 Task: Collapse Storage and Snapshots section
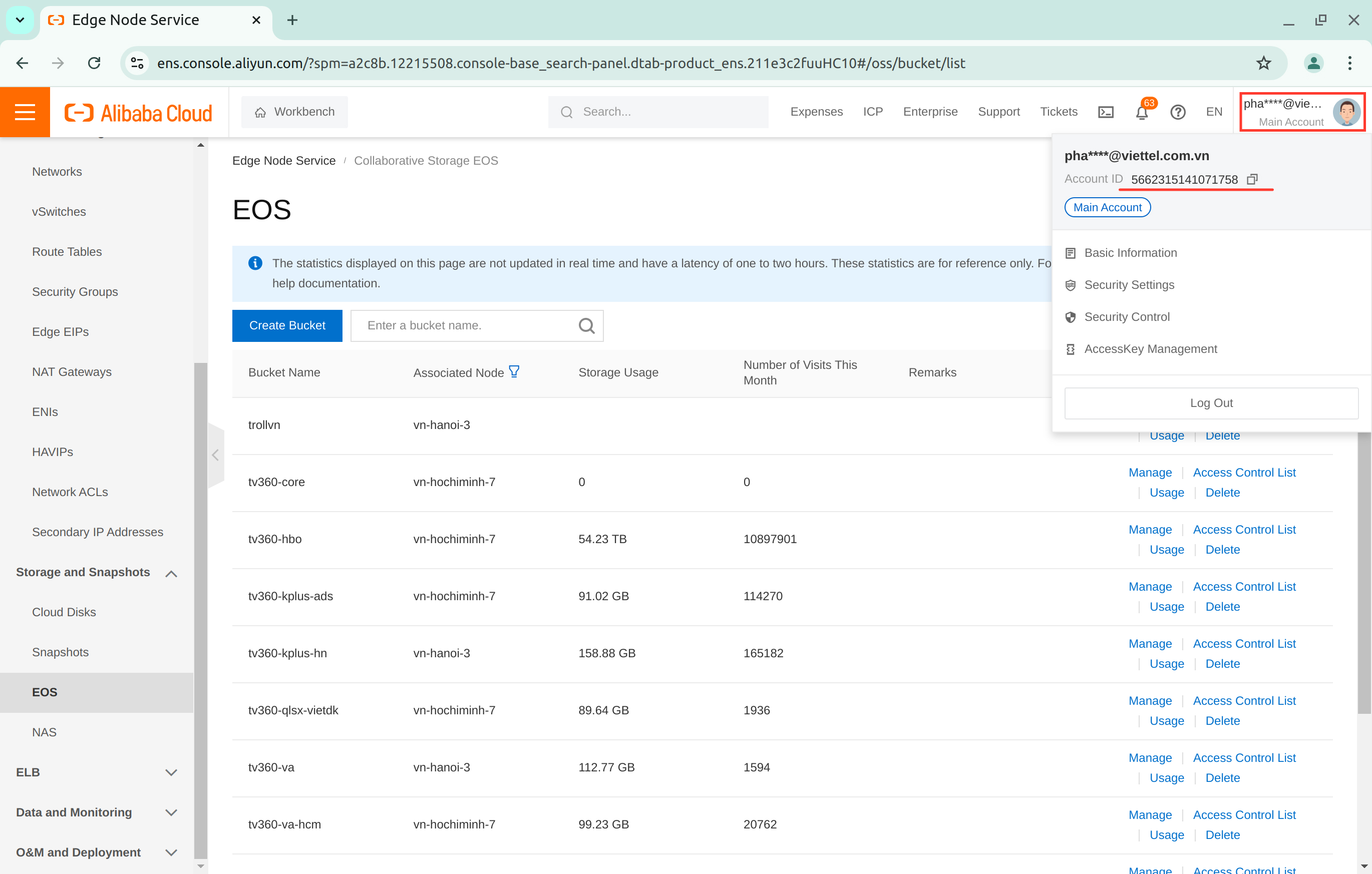point(171,573)
